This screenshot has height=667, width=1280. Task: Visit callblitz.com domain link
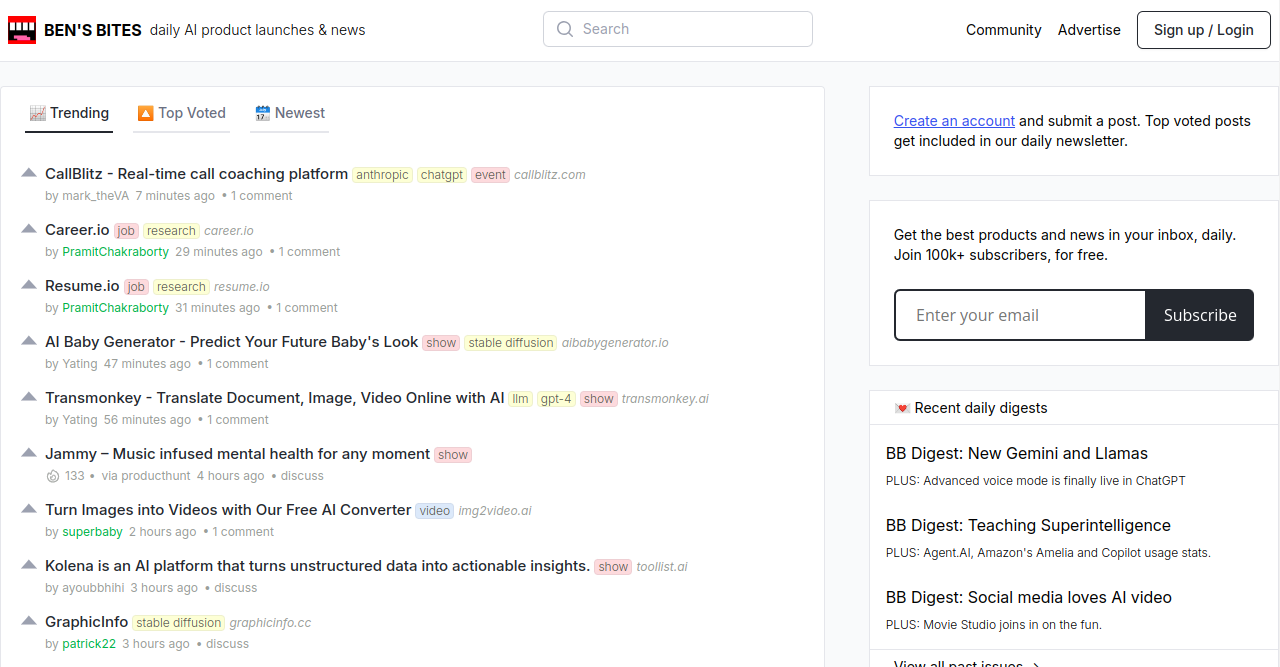point(550,175)
